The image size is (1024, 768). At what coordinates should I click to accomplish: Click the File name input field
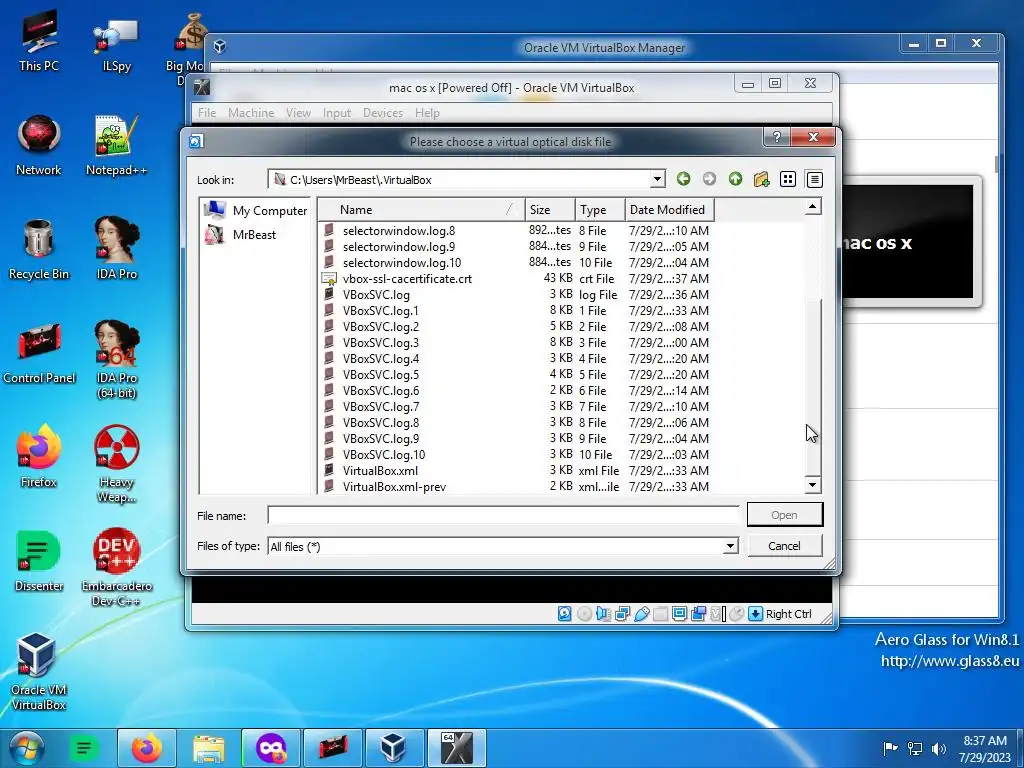503,515
